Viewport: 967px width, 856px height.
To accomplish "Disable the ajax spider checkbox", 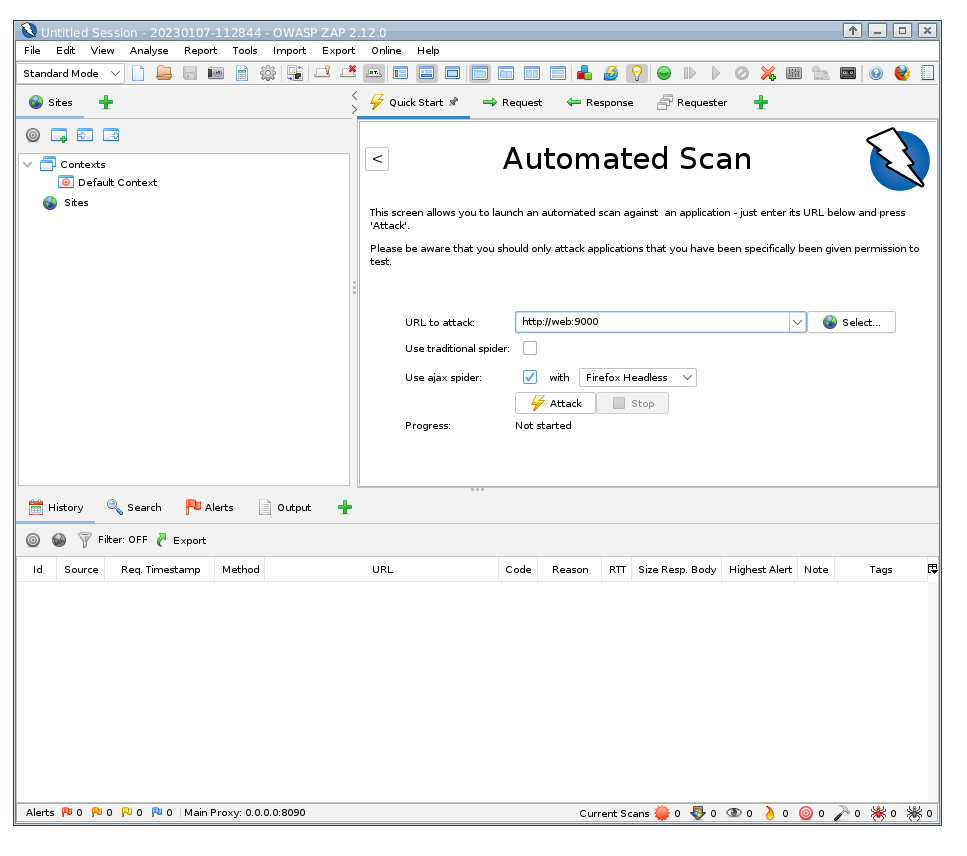I will click(529, 377).
